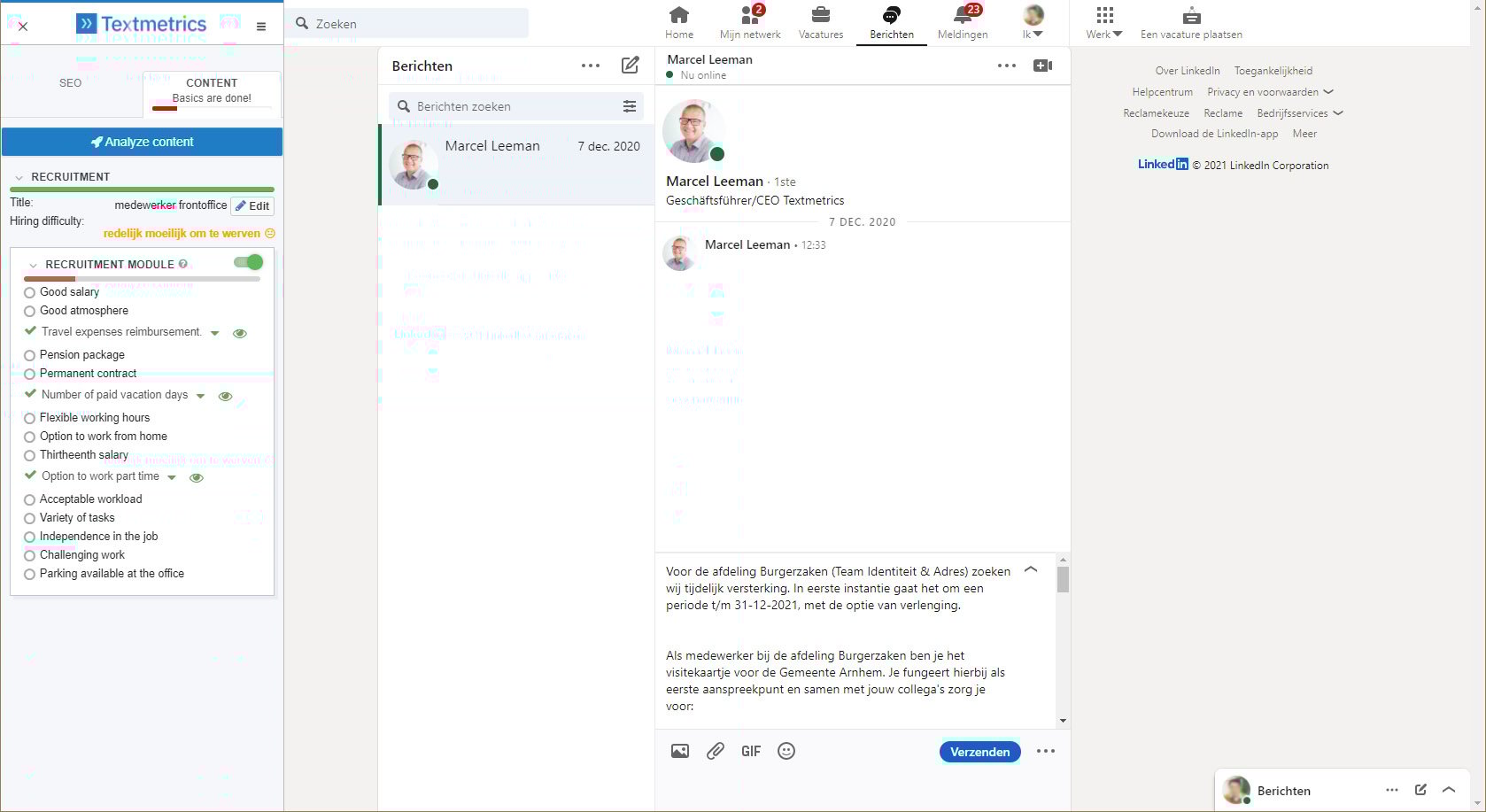Select Option to work from home

pos(29,437)
